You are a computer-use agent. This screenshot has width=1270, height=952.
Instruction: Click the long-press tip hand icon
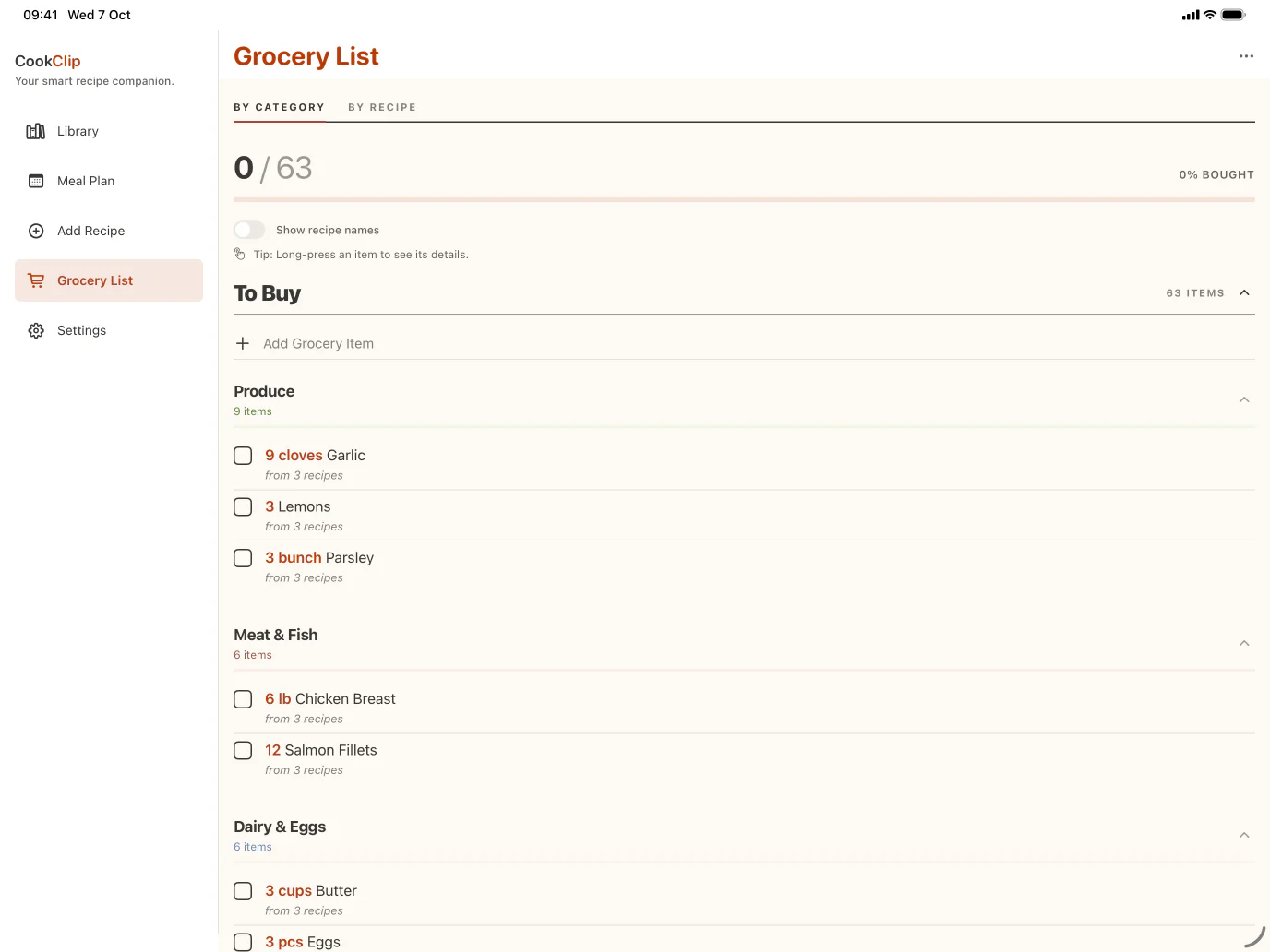click(240, 254)
